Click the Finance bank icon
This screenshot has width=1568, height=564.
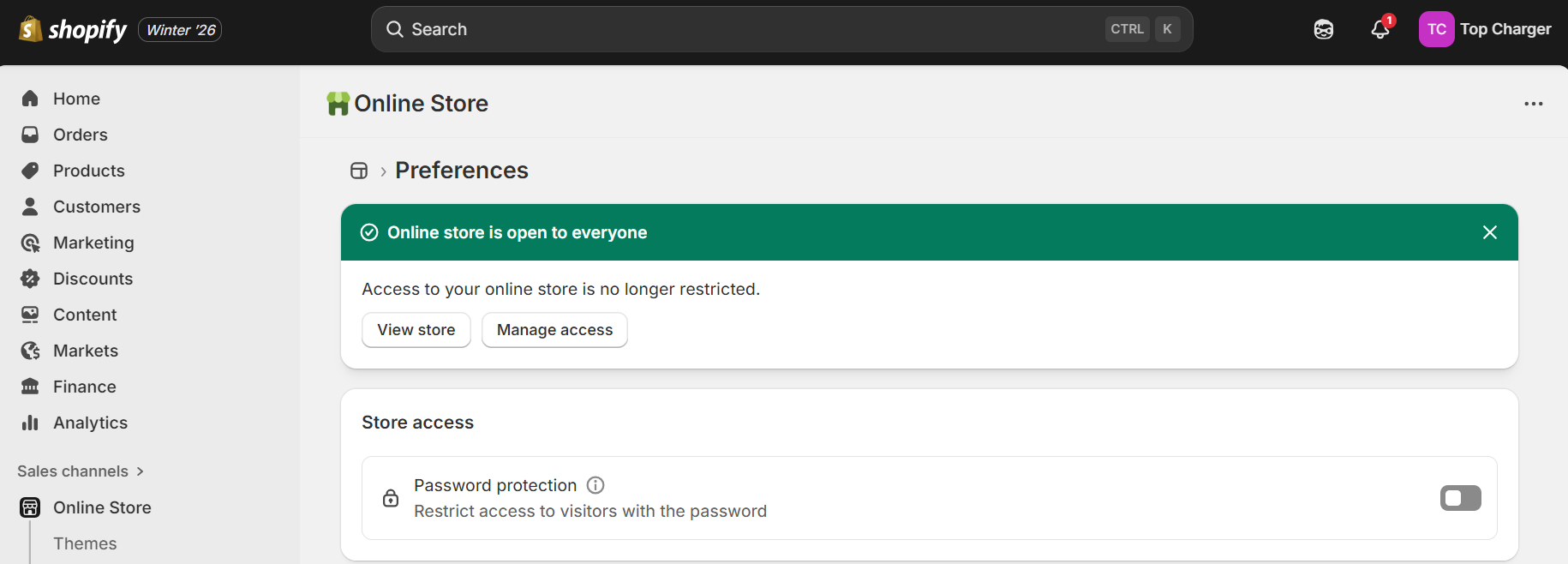(30, 387)
